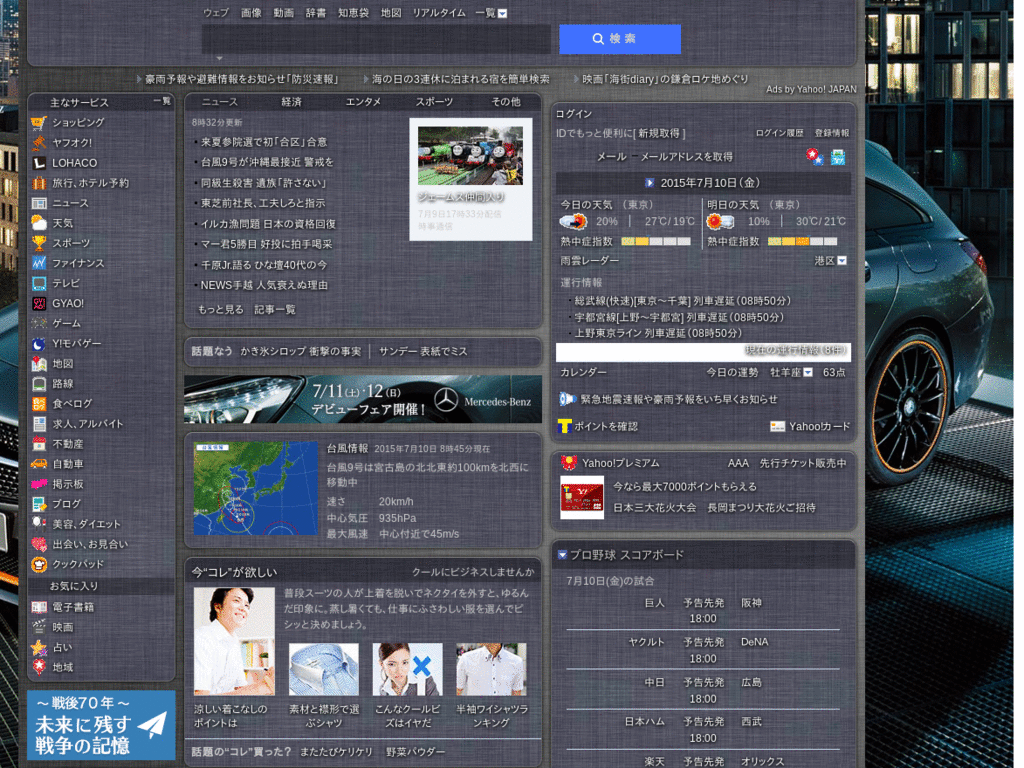Open the 路線 train route icon

[39, 384]
